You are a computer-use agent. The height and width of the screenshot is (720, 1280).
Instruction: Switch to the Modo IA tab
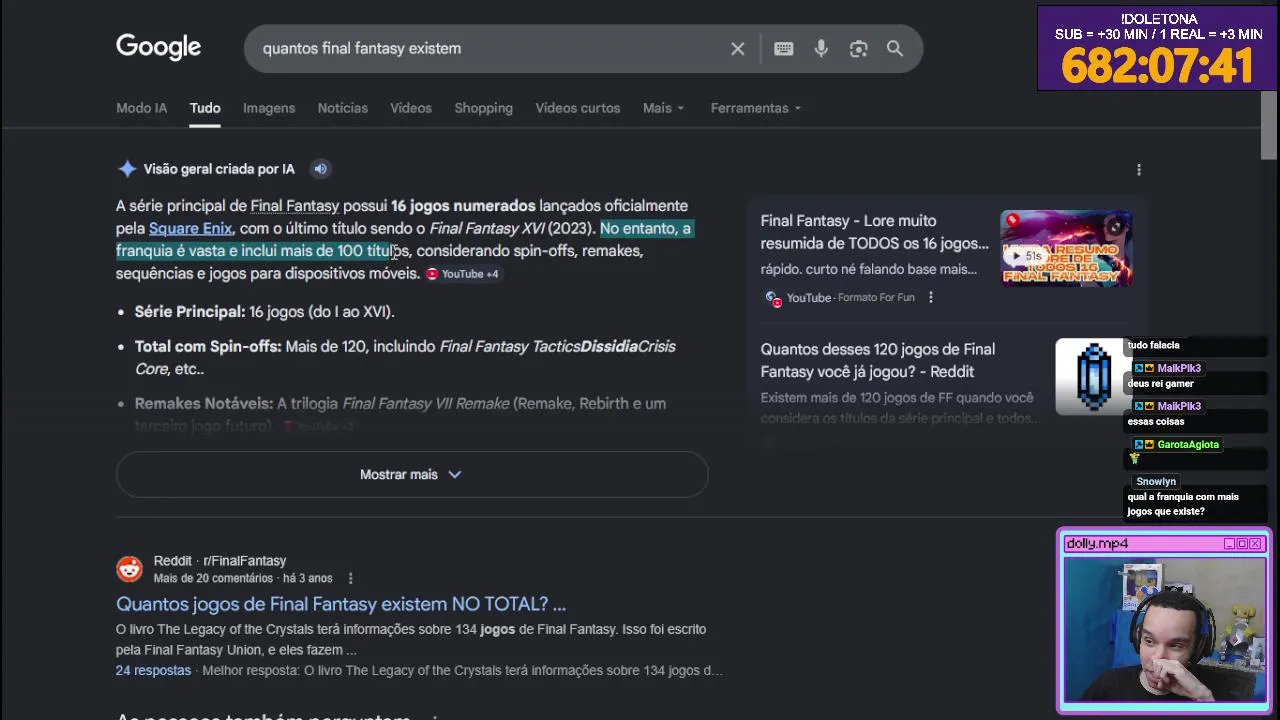point(141,108)
